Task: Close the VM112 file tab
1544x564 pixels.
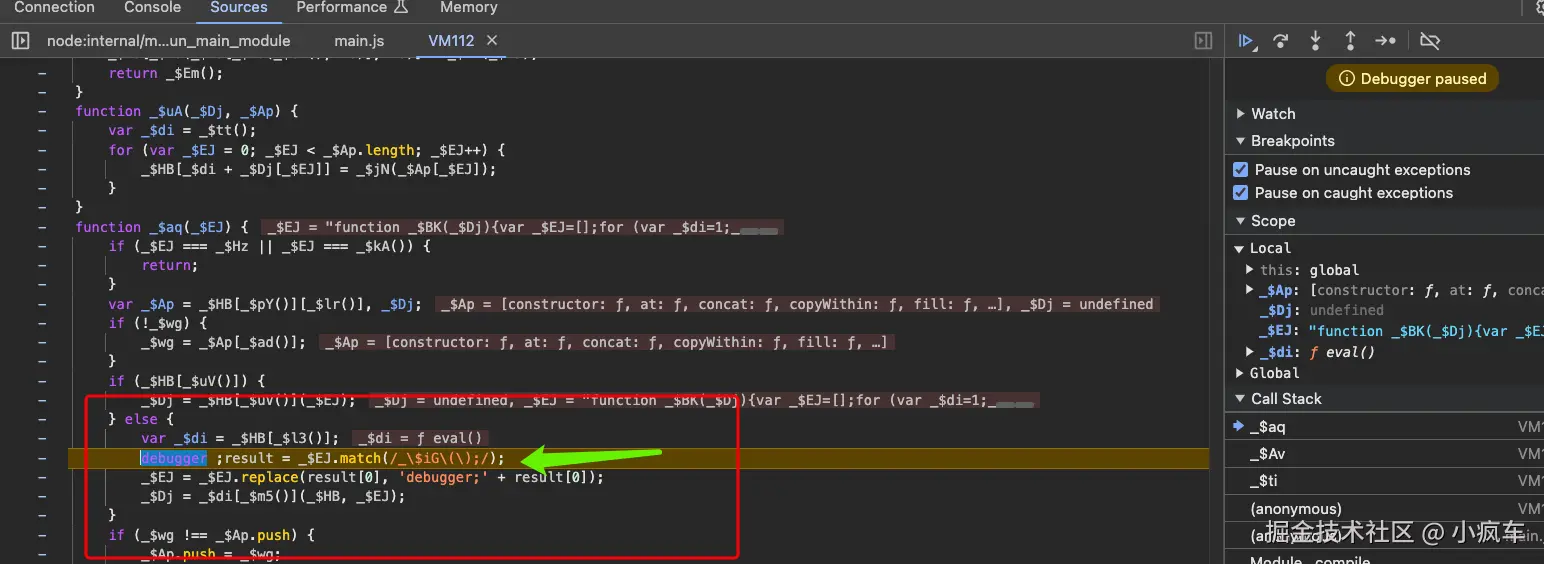Action: pos(492,41)
